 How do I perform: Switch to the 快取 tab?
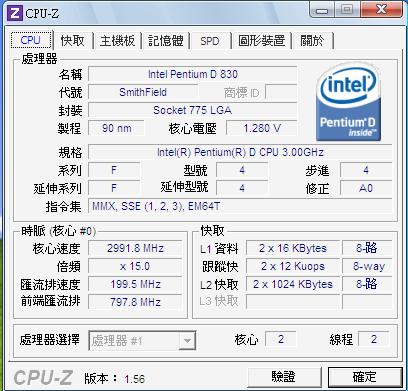tap(72, 41)
